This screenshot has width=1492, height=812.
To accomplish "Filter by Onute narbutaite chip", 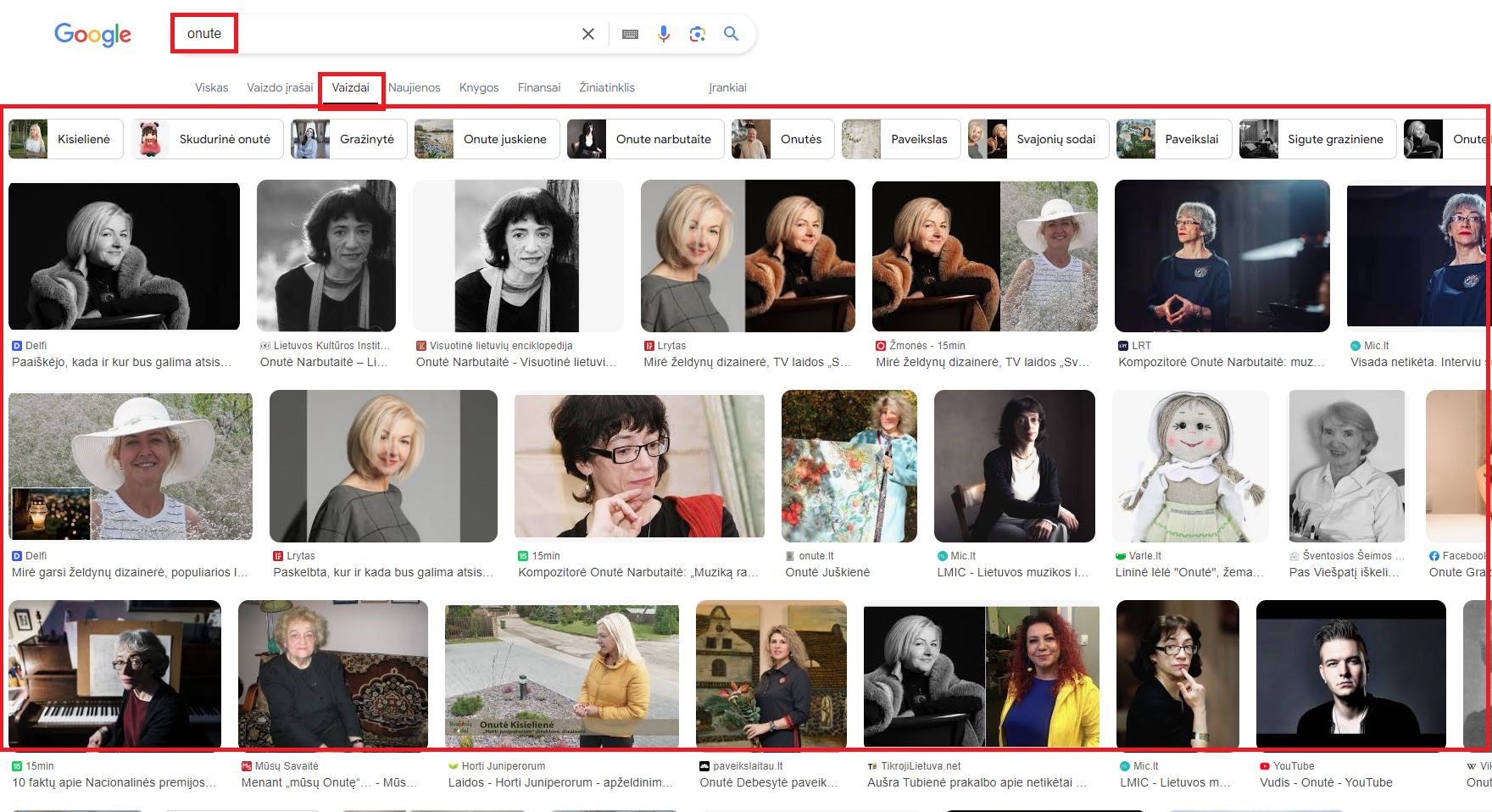I will coord(648,139).
